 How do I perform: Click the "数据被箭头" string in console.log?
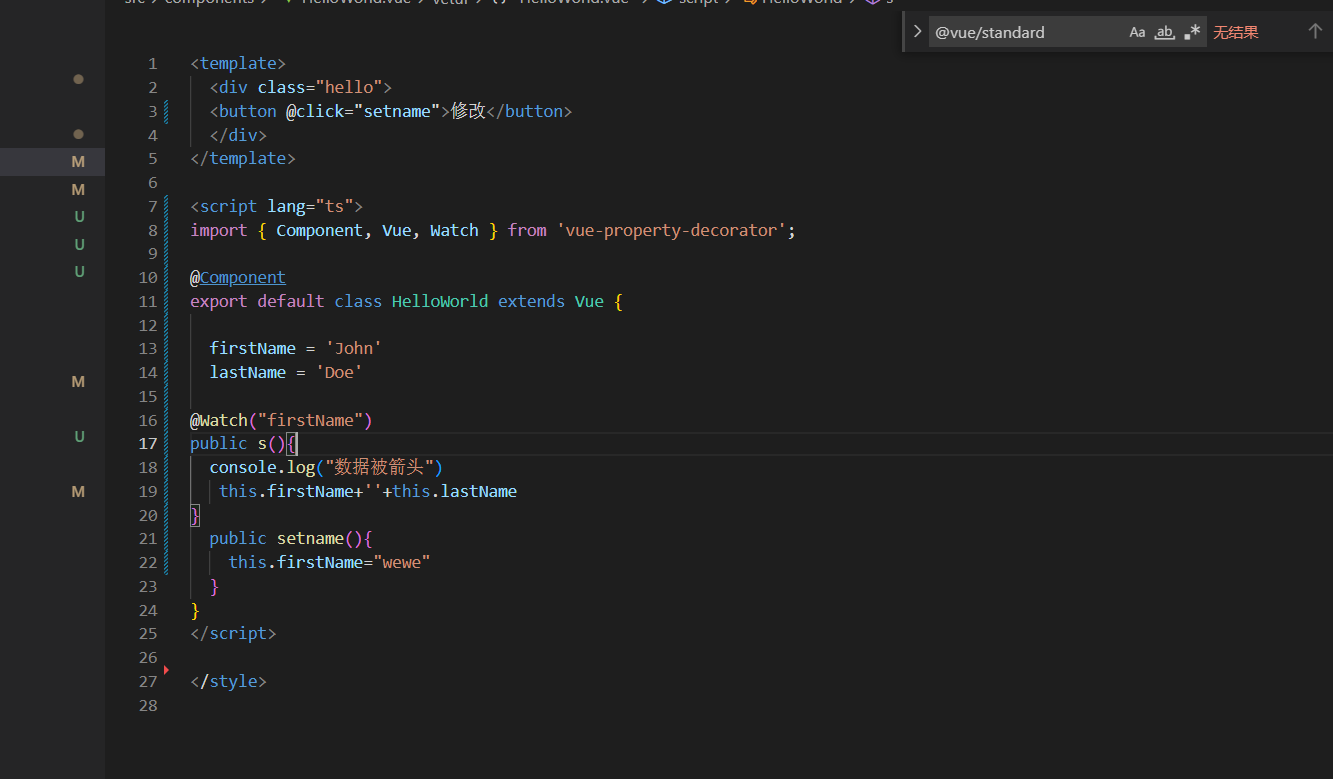click(379, 467)
